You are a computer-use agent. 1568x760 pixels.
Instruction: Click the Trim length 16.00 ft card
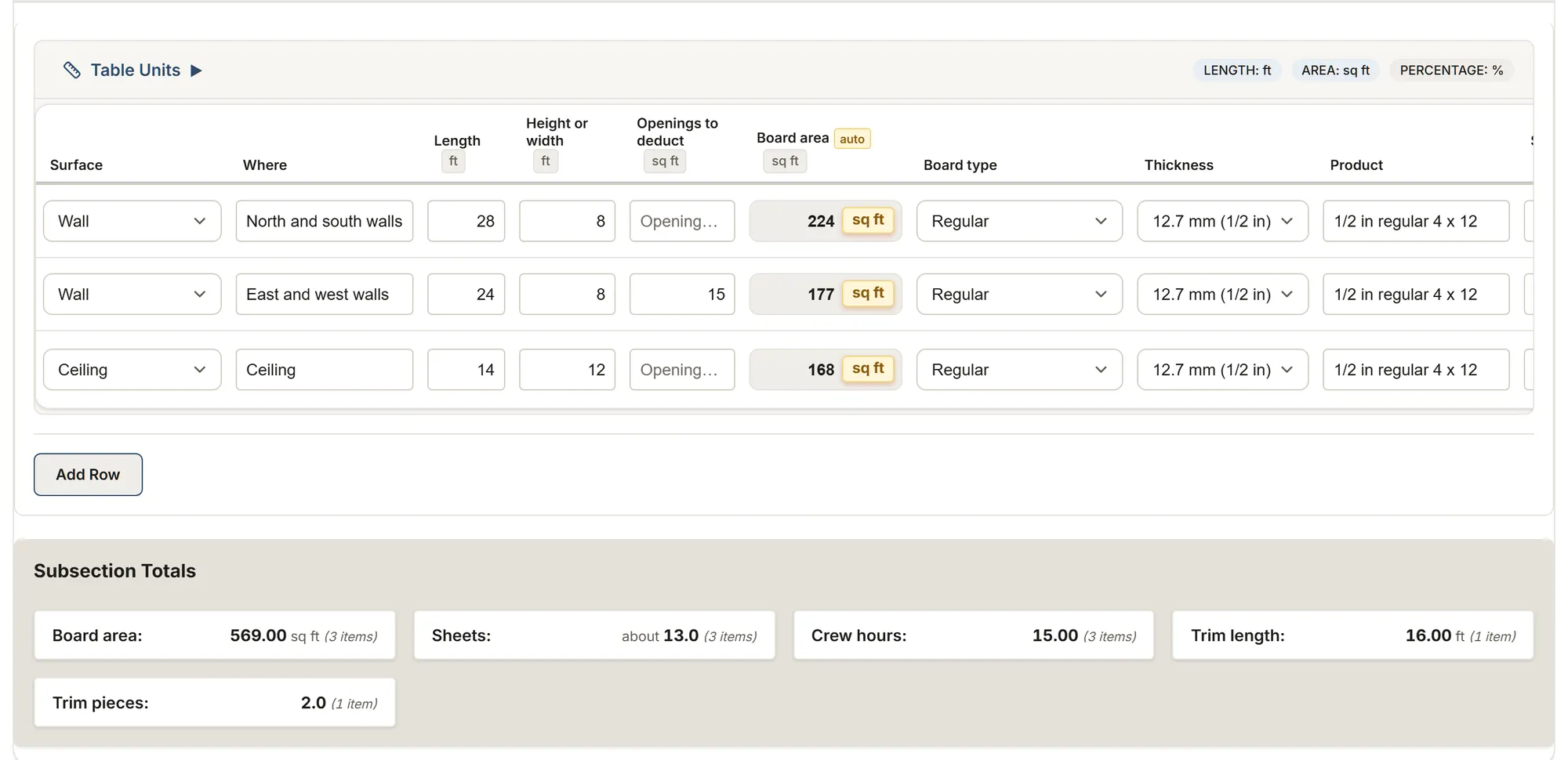click(x=1353, y=635)
